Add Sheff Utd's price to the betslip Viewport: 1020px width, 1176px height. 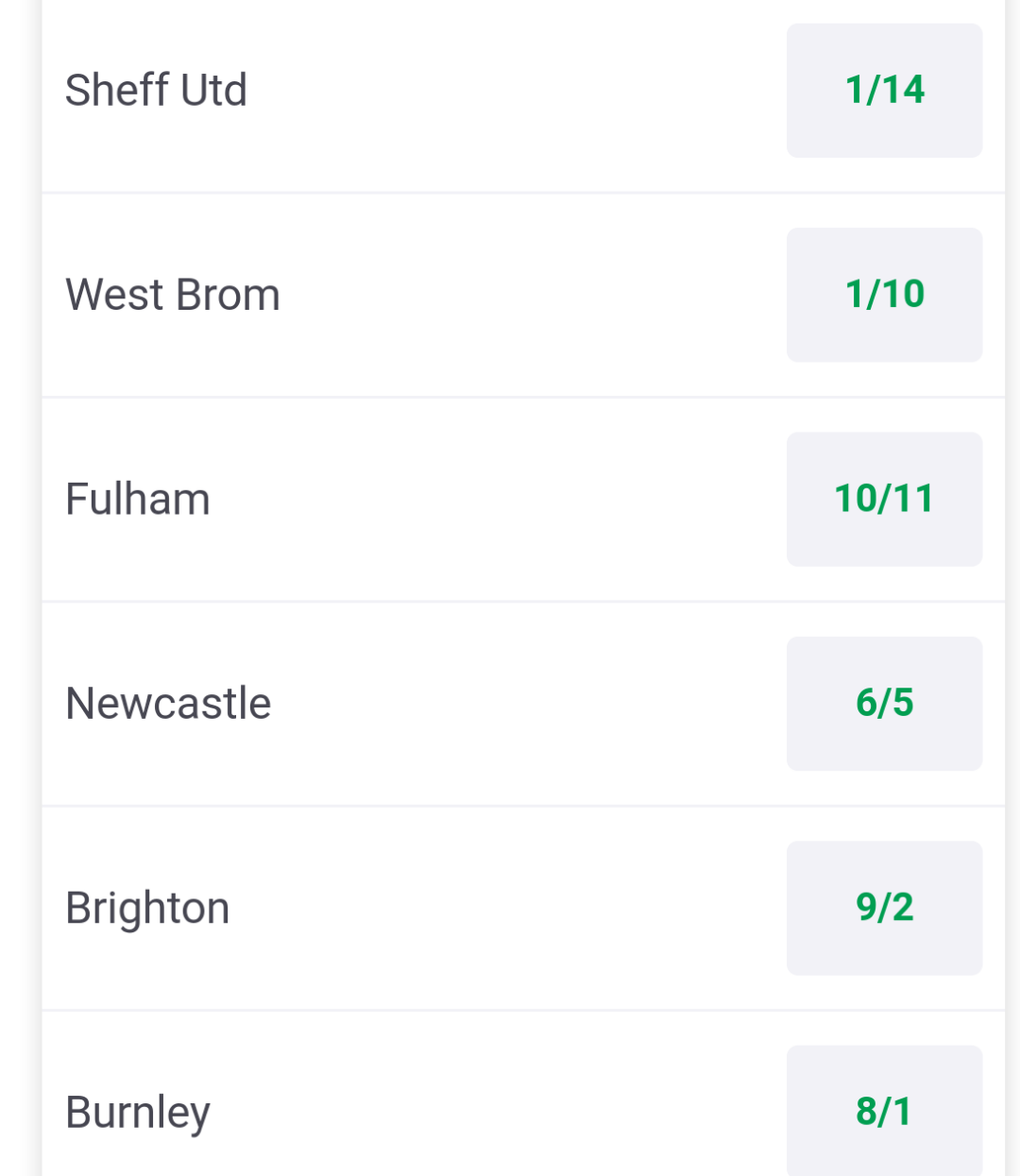coord(884,91)
